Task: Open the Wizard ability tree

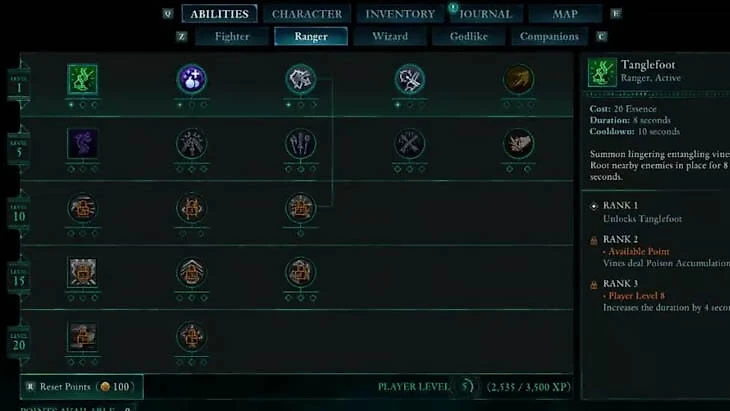Action: (390, 36)
